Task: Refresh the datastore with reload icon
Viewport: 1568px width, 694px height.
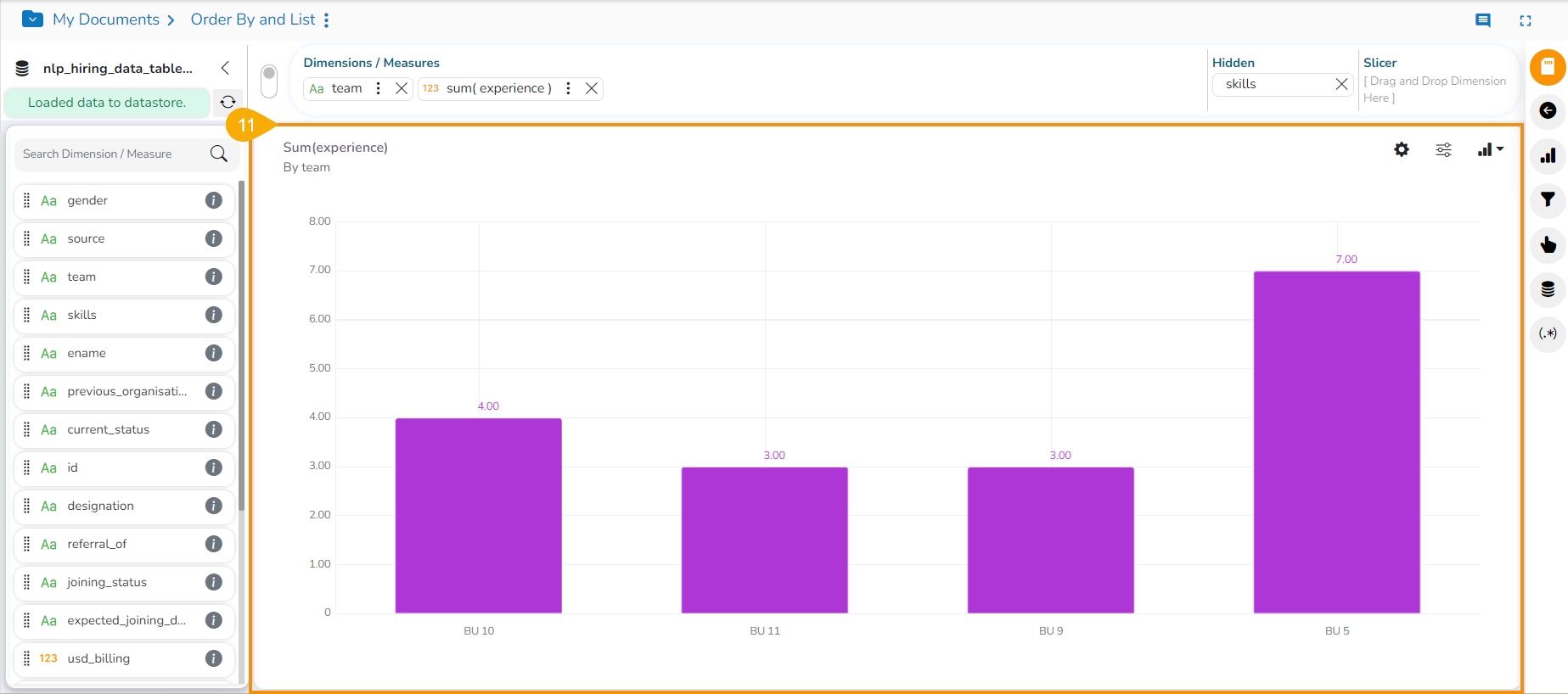Action: [x=228, y=102]
